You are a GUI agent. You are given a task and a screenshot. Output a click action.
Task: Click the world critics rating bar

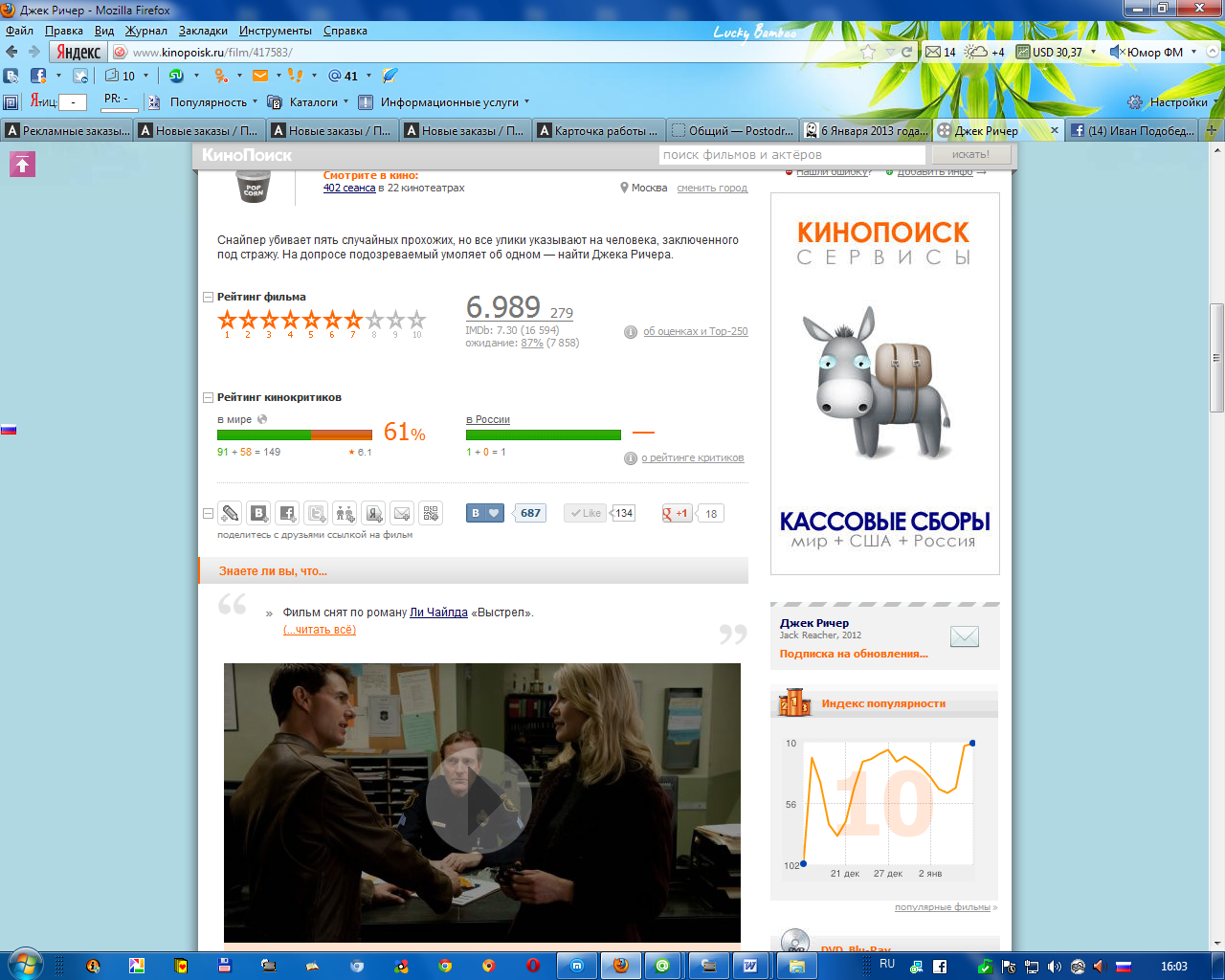coord(295,434)
